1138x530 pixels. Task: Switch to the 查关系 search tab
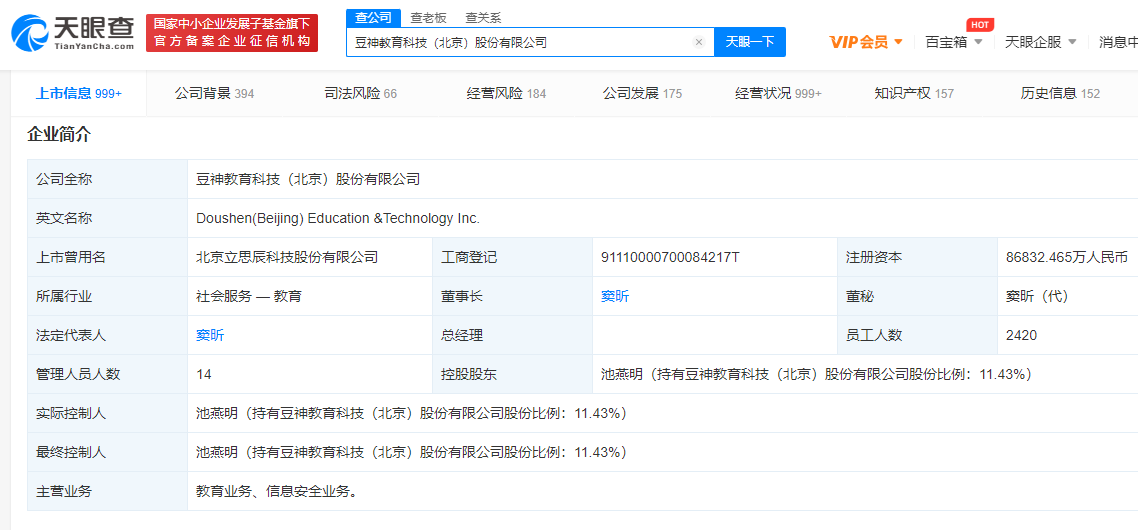pos(483,18)
